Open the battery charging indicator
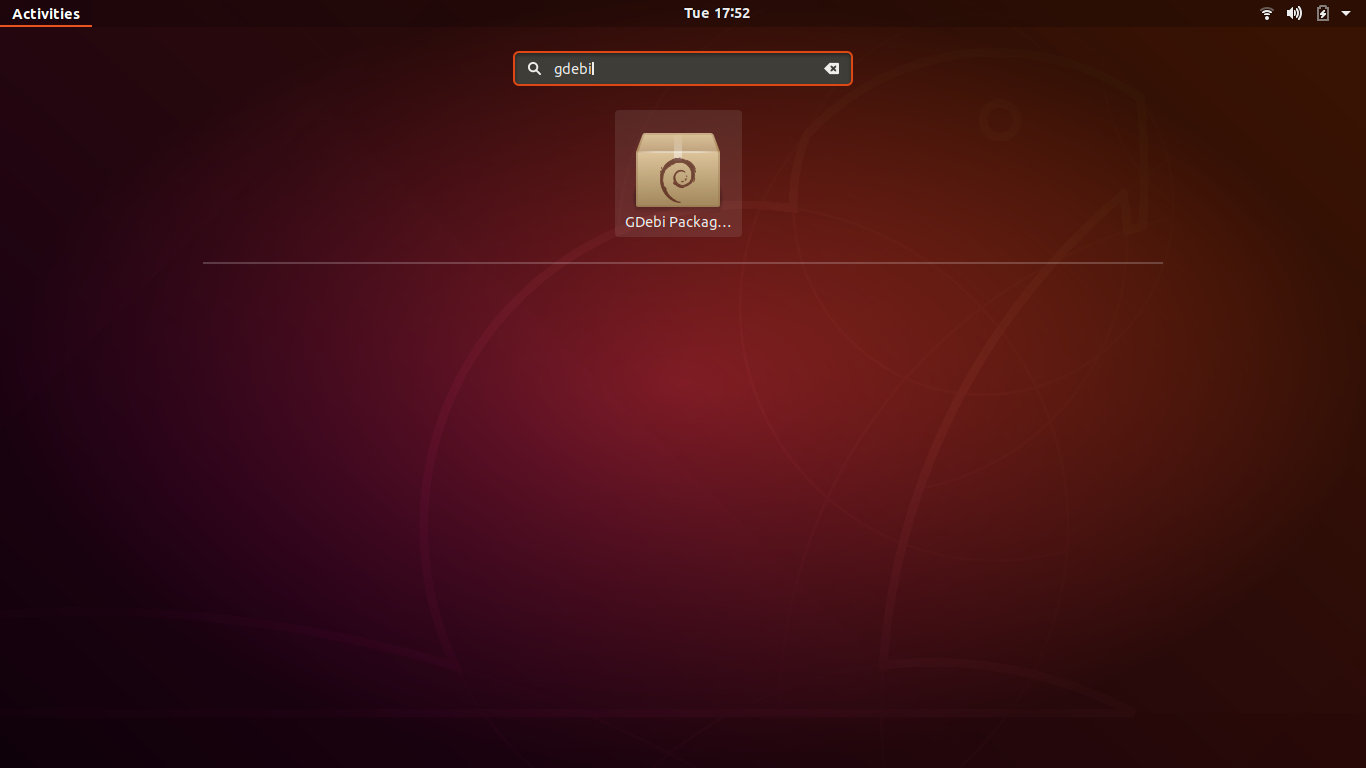The width and height of the screenshot is (1366, 768). pos(1323,13)
